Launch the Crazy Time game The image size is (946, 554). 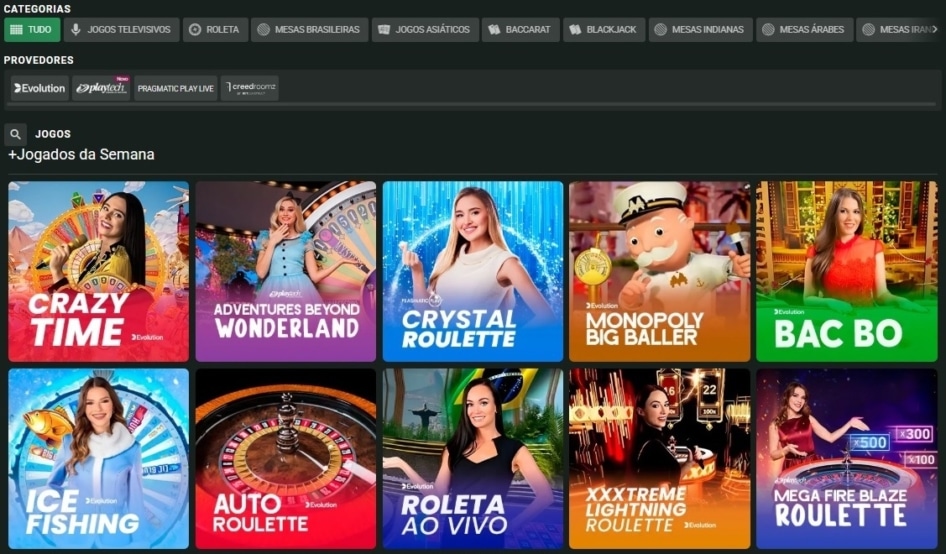[x=98, y=272]
